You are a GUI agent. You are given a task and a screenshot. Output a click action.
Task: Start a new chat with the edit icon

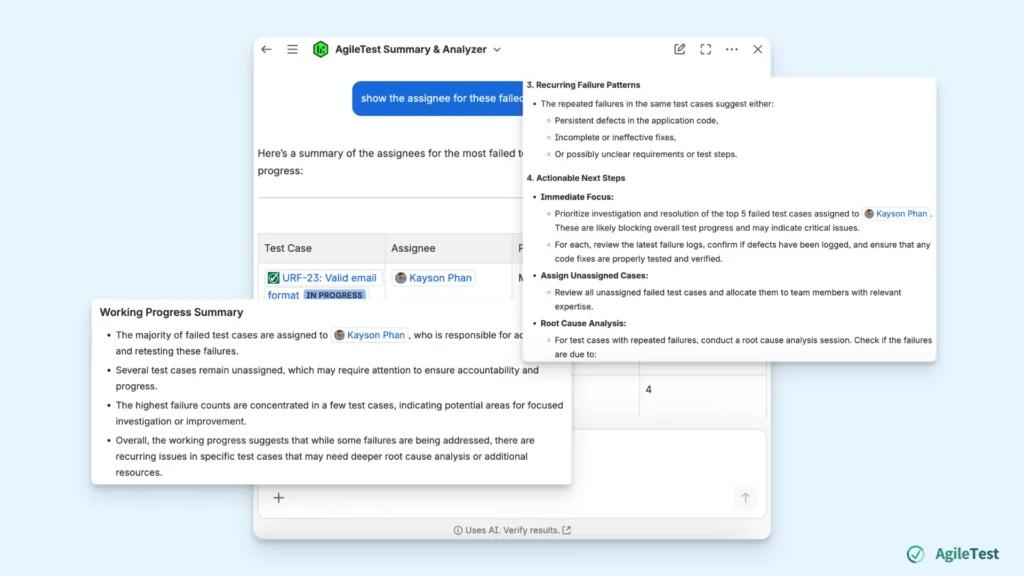pos(679,49)
